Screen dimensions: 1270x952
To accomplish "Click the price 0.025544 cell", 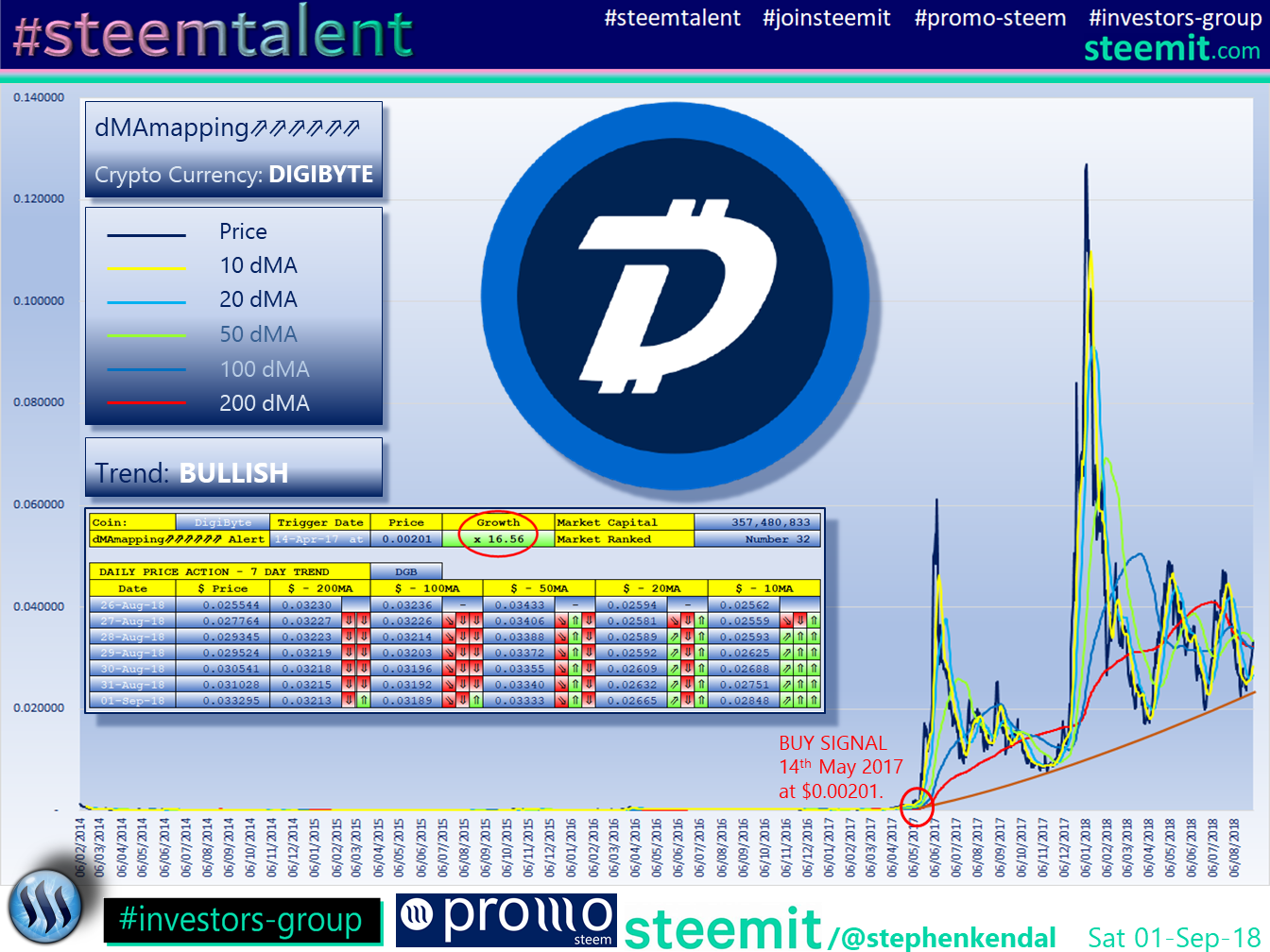I will click(x=223, y=604).
